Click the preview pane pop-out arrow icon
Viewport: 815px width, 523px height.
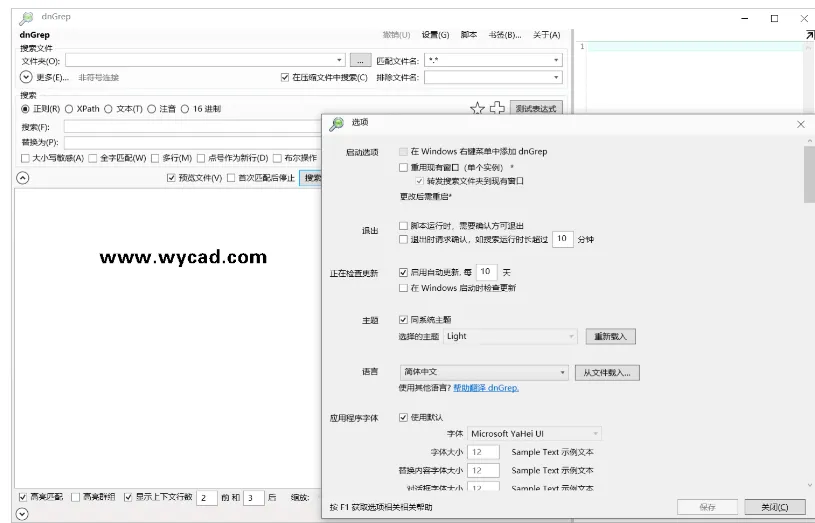point(809,35)
